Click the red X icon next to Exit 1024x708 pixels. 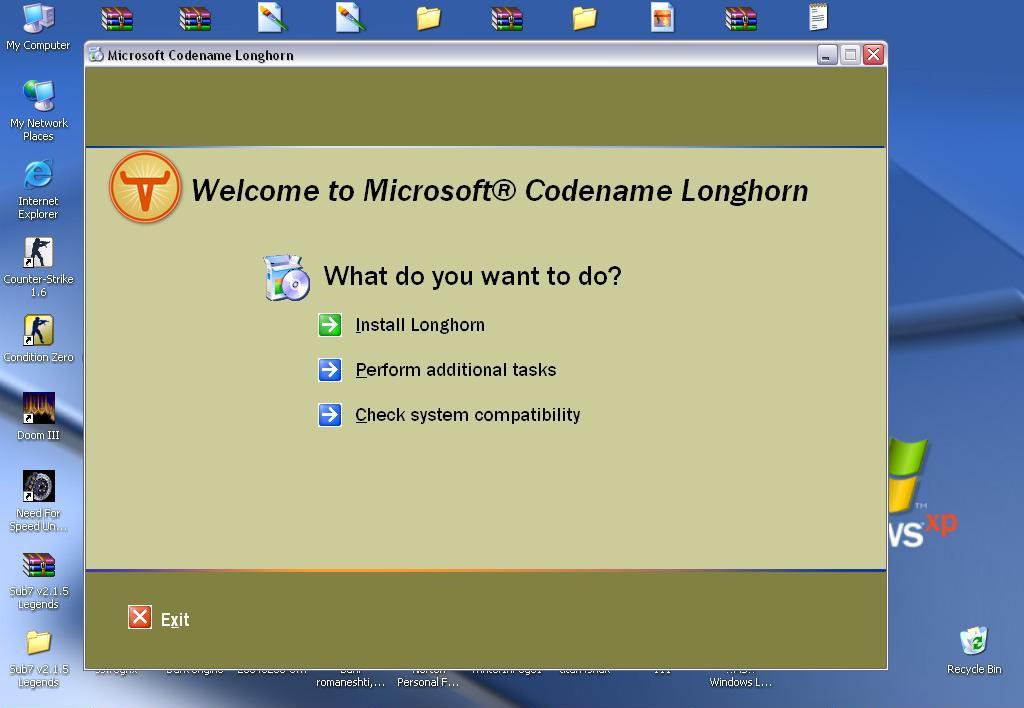click(140, 617)
